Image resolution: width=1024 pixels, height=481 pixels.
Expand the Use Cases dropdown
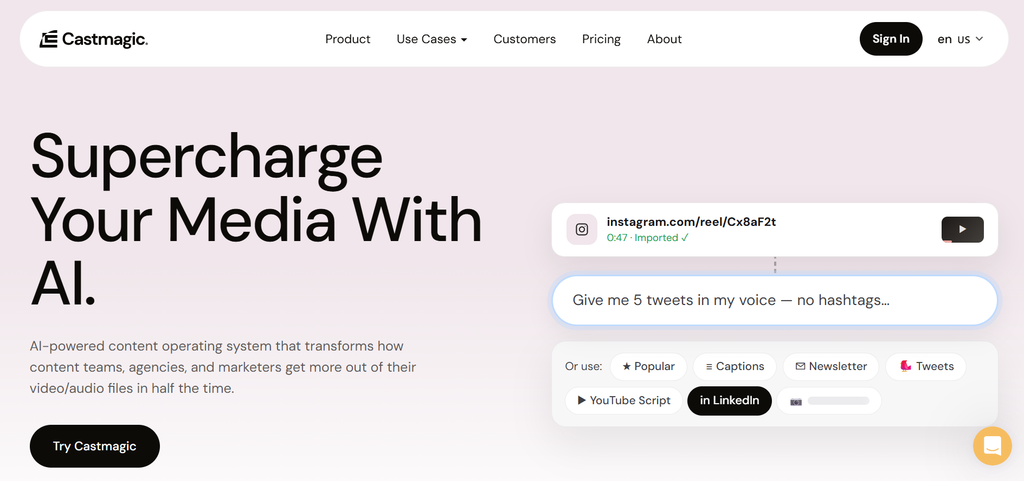pyautogui.click(x=432, y=39)
